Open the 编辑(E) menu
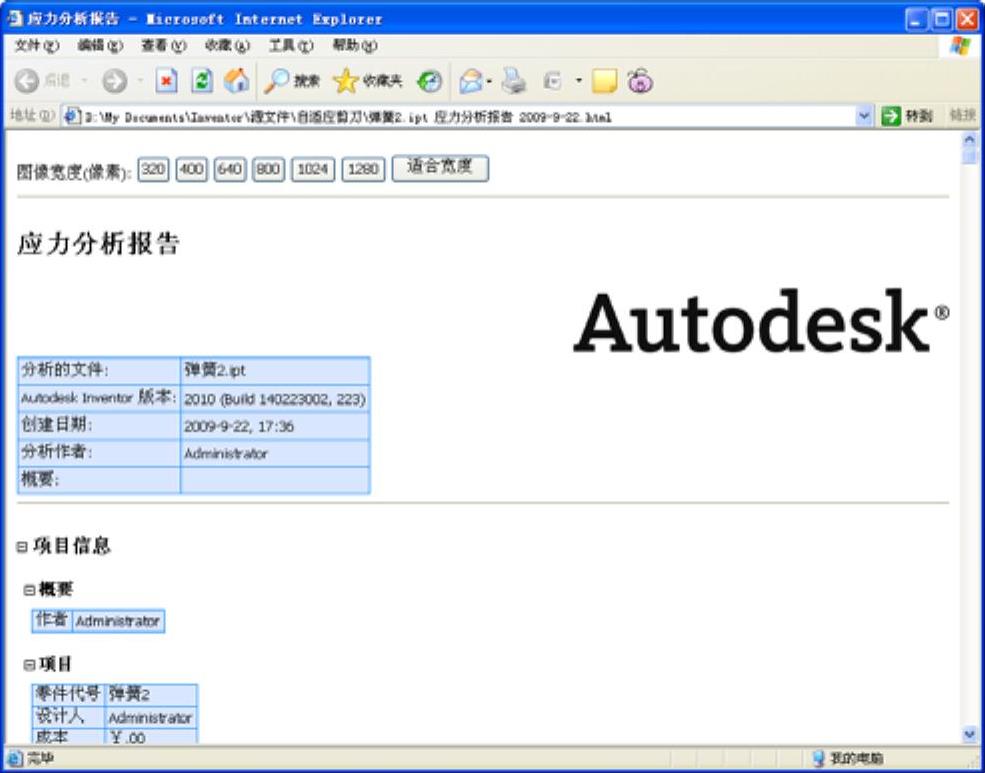The height and width of the screenshot is (773, 985). [x=100, y=46]
